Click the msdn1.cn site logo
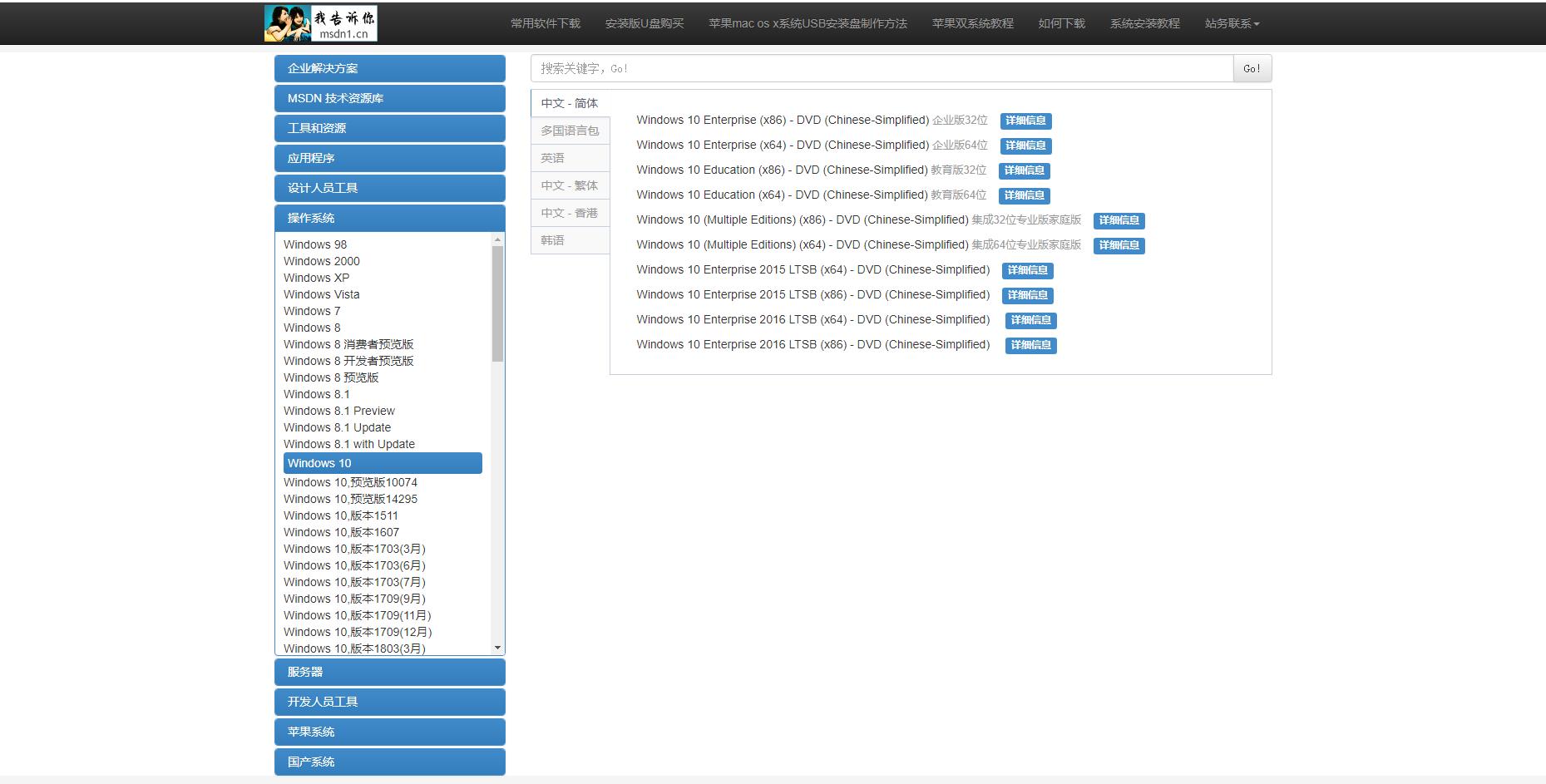 click(x=321, y=23)
